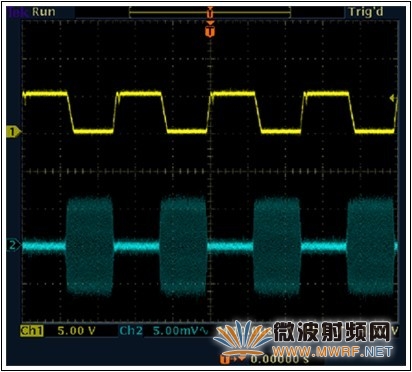This screenshot has height=372, width=412.
Task: Select the Ch2 channel label
Action: [131, 330]
